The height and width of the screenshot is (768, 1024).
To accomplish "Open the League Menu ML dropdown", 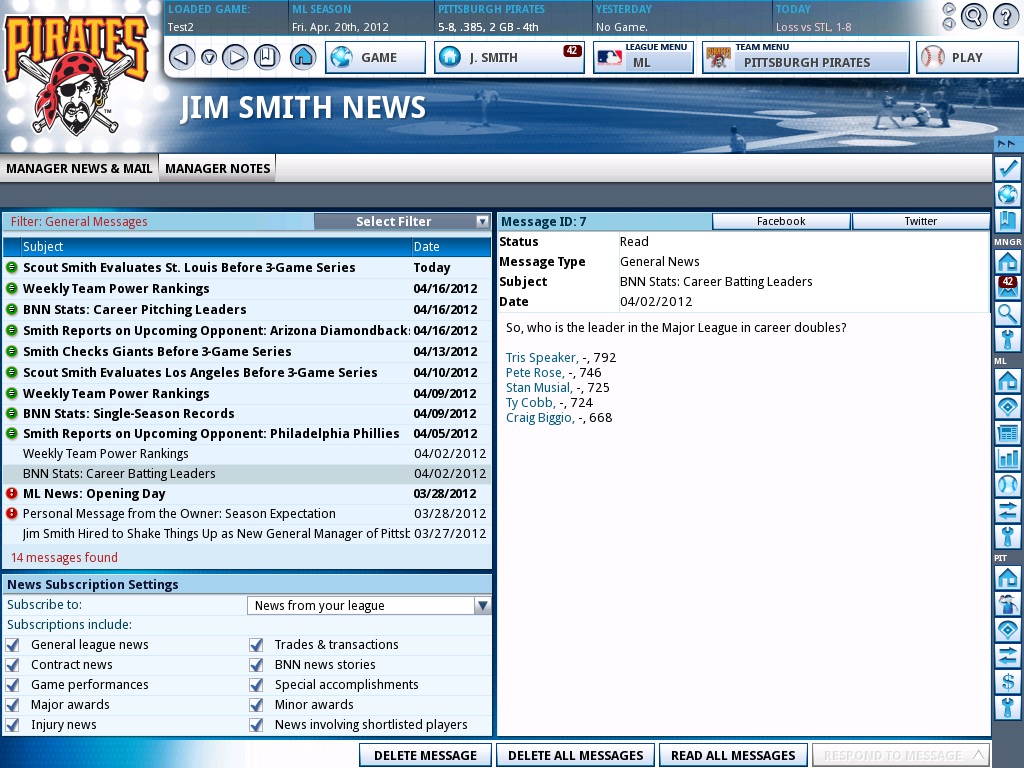I will [x=643, y=57].
